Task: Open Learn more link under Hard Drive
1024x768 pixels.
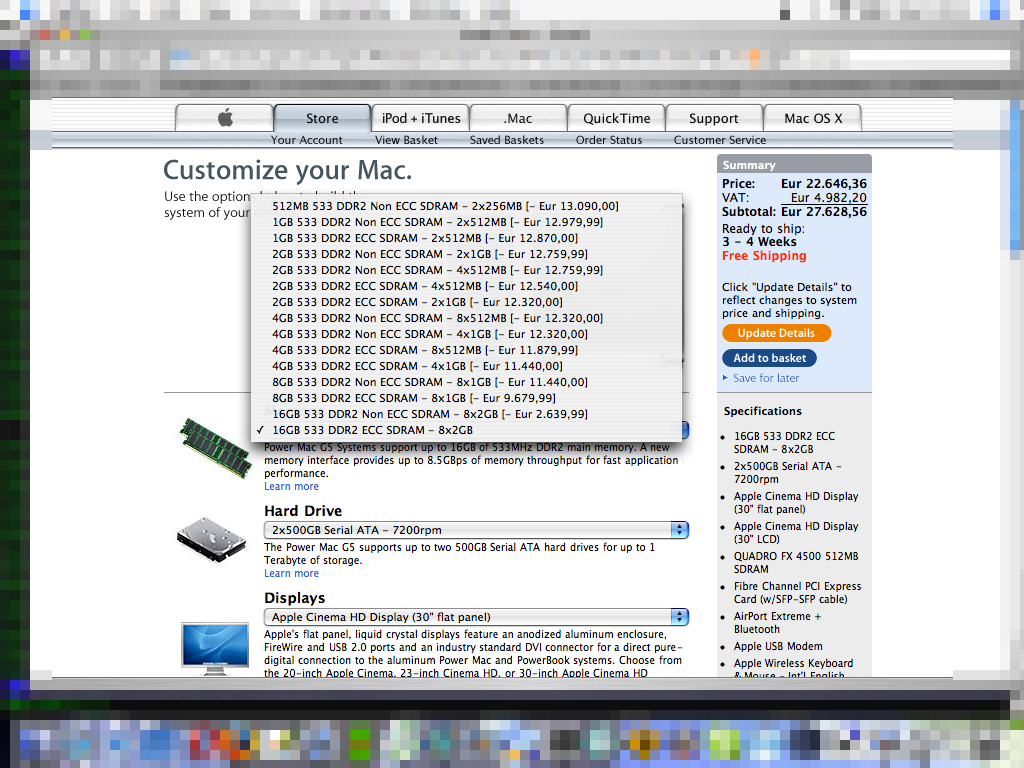Action: [x=291, y=574]
